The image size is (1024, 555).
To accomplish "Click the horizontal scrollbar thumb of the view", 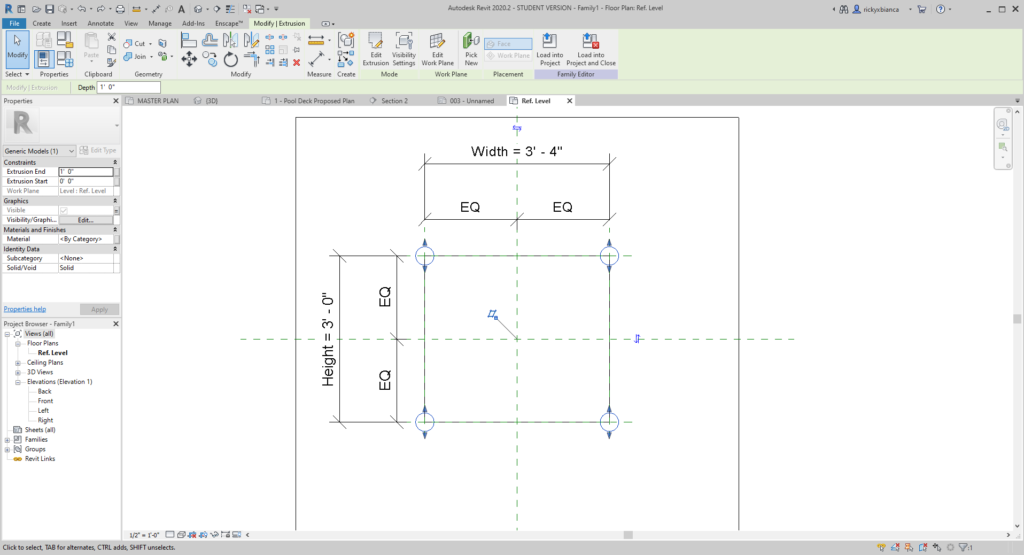I will 628,535.
